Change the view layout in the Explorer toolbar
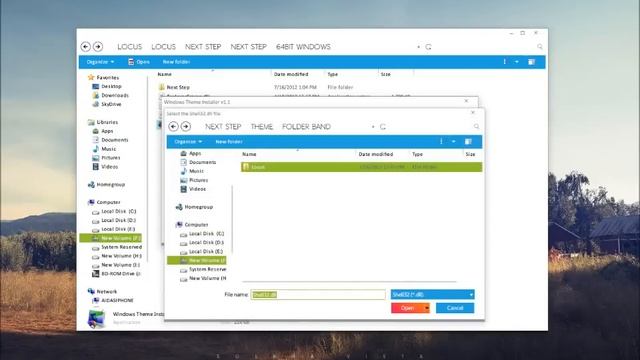The width and height of the screenshot is (640, 360). (505, 62)
